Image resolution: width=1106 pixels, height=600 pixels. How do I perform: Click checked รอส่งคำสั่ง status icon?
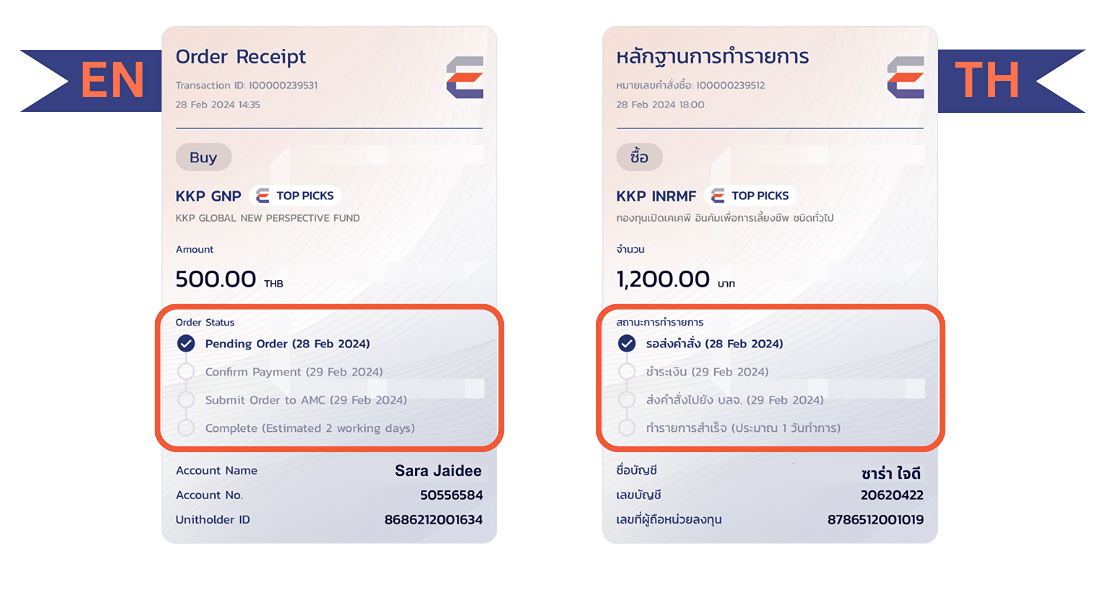(x=626, y=343)
